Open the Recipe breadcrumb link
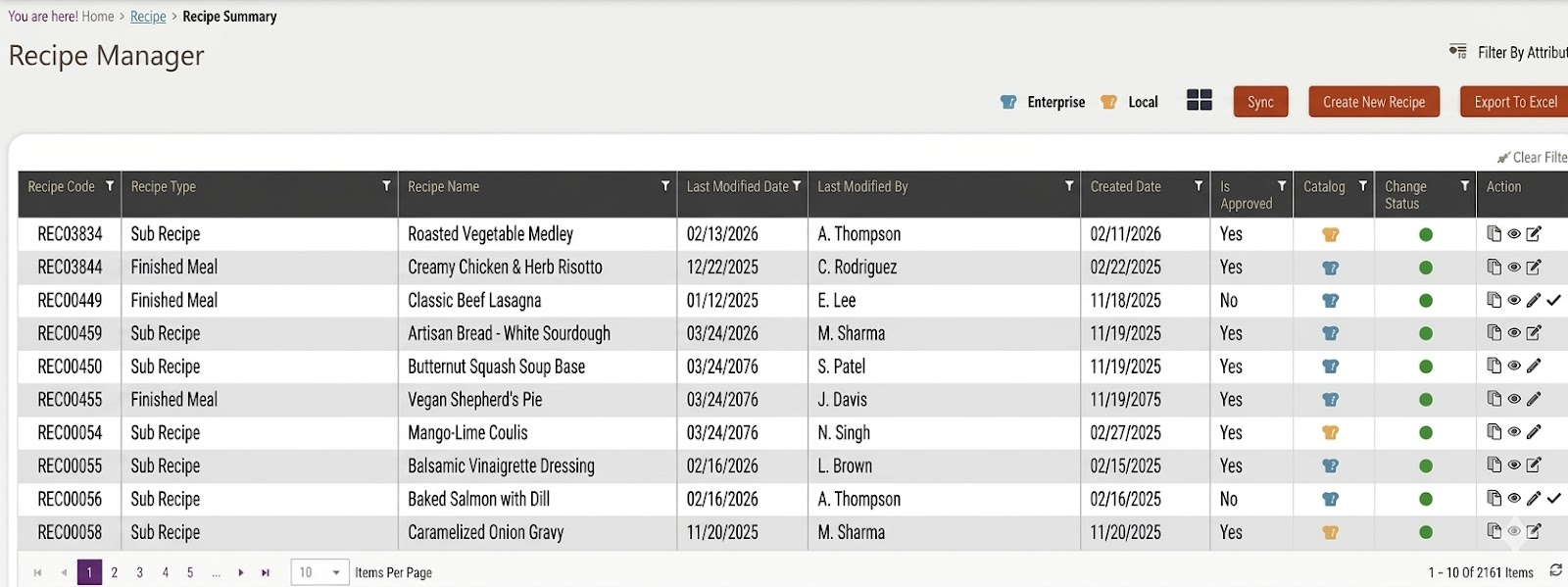The width and height of the screenshot is (1568, 587). point(148,17)
